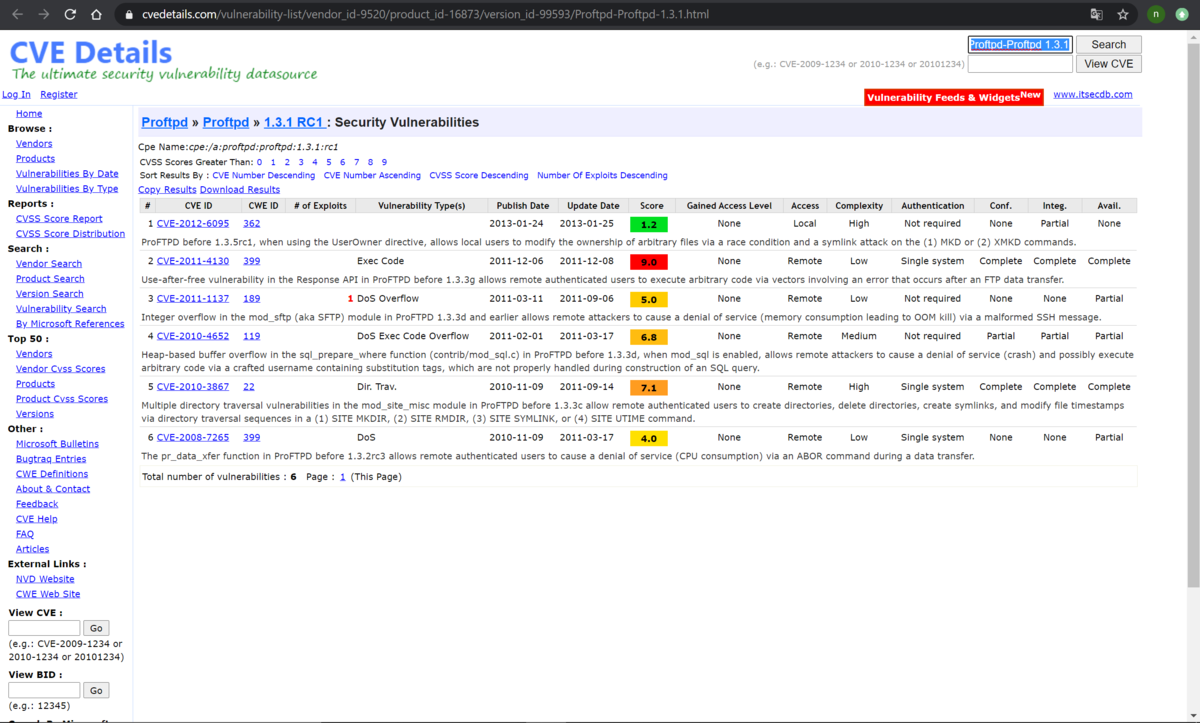This screenshot has height=723, width=1200.
Task: Open the Register link
Action: [x=59, y=95]
